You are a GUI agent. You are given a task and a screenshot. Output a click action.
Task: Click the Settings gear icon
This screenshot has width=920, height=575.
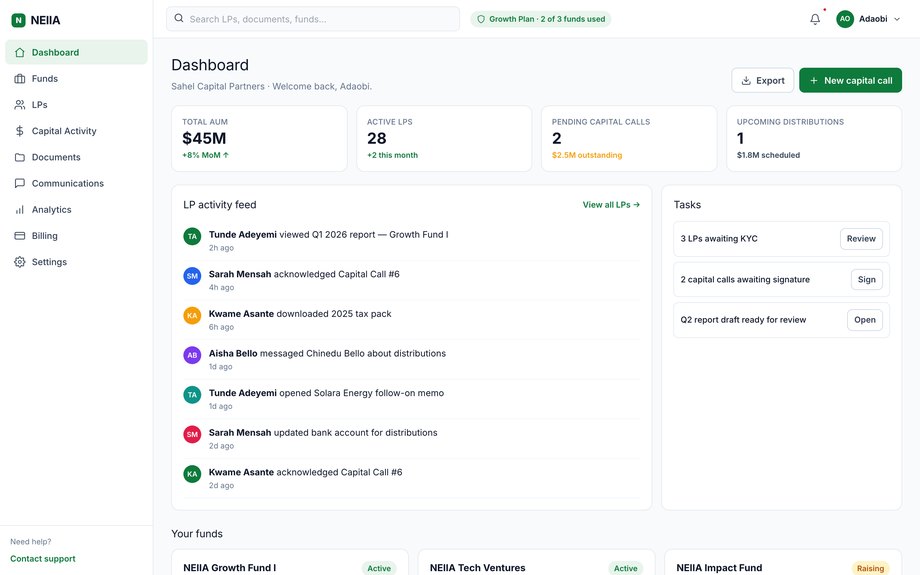pyautogui.click(x=20, y=262)
